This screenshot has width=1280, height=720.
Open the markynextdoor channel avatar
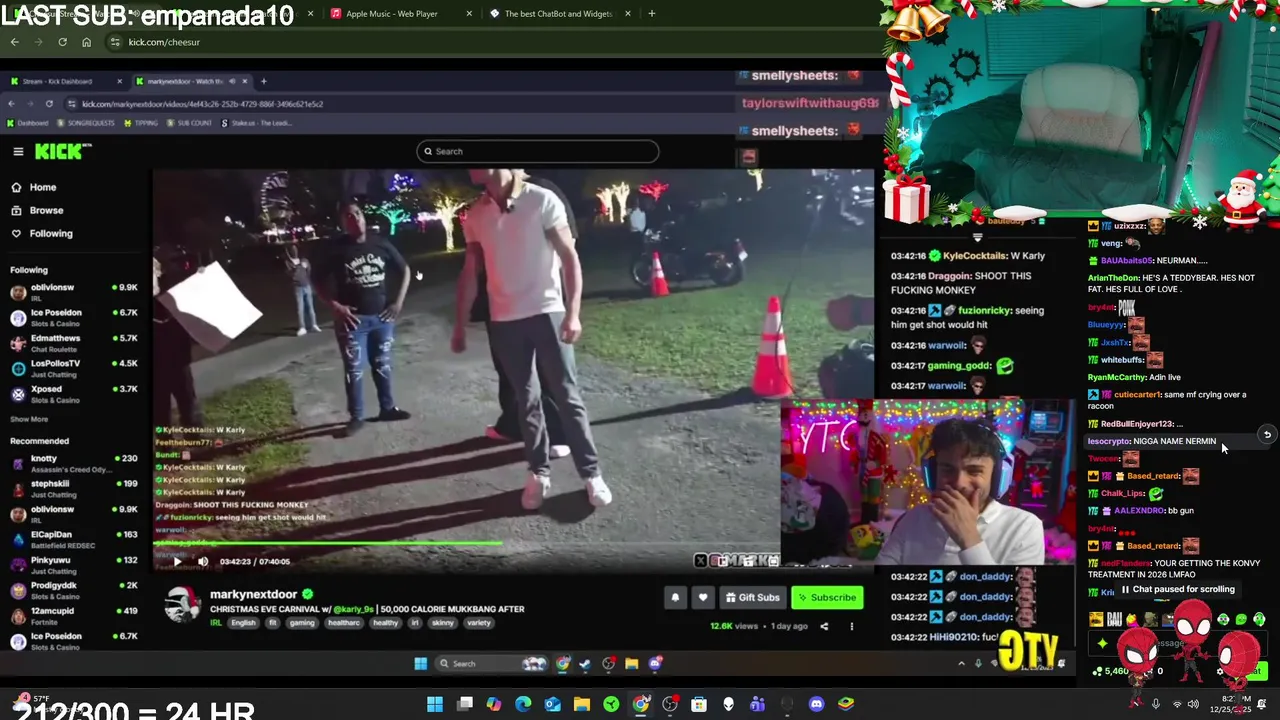pyautogui.click(x=182, y=606)
